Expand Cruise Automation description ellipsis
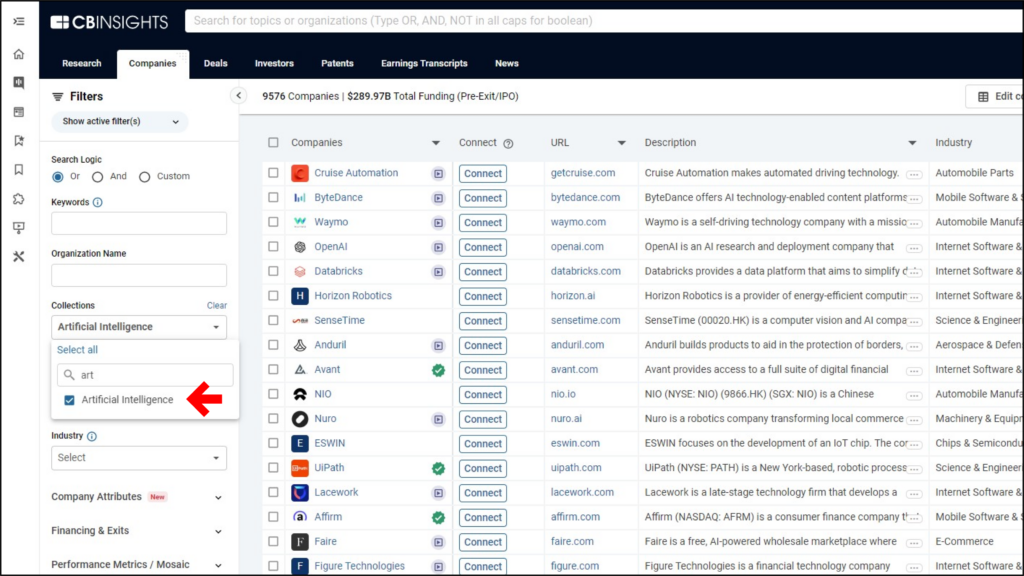 [x=914, y=174]
